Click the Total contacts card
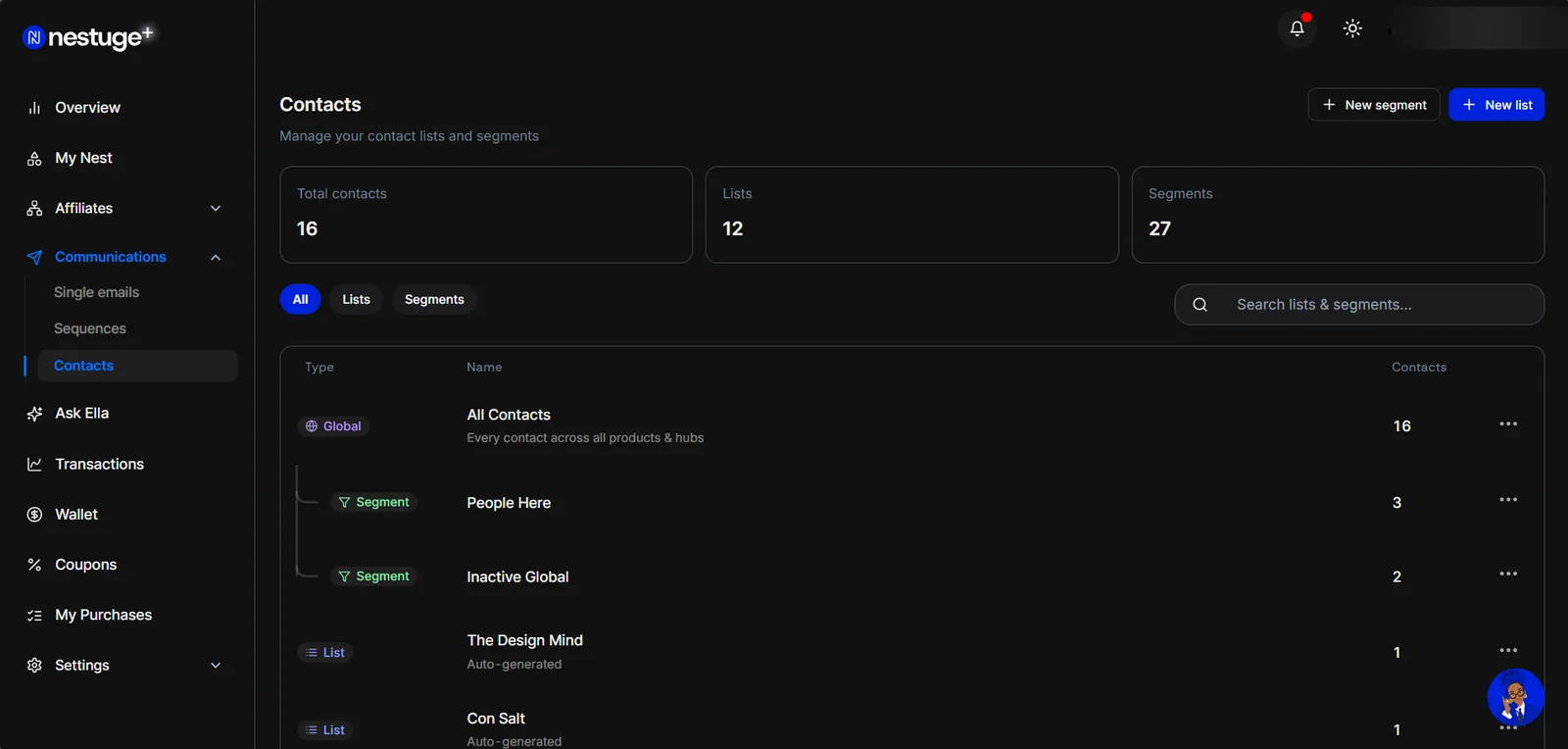 486,215
